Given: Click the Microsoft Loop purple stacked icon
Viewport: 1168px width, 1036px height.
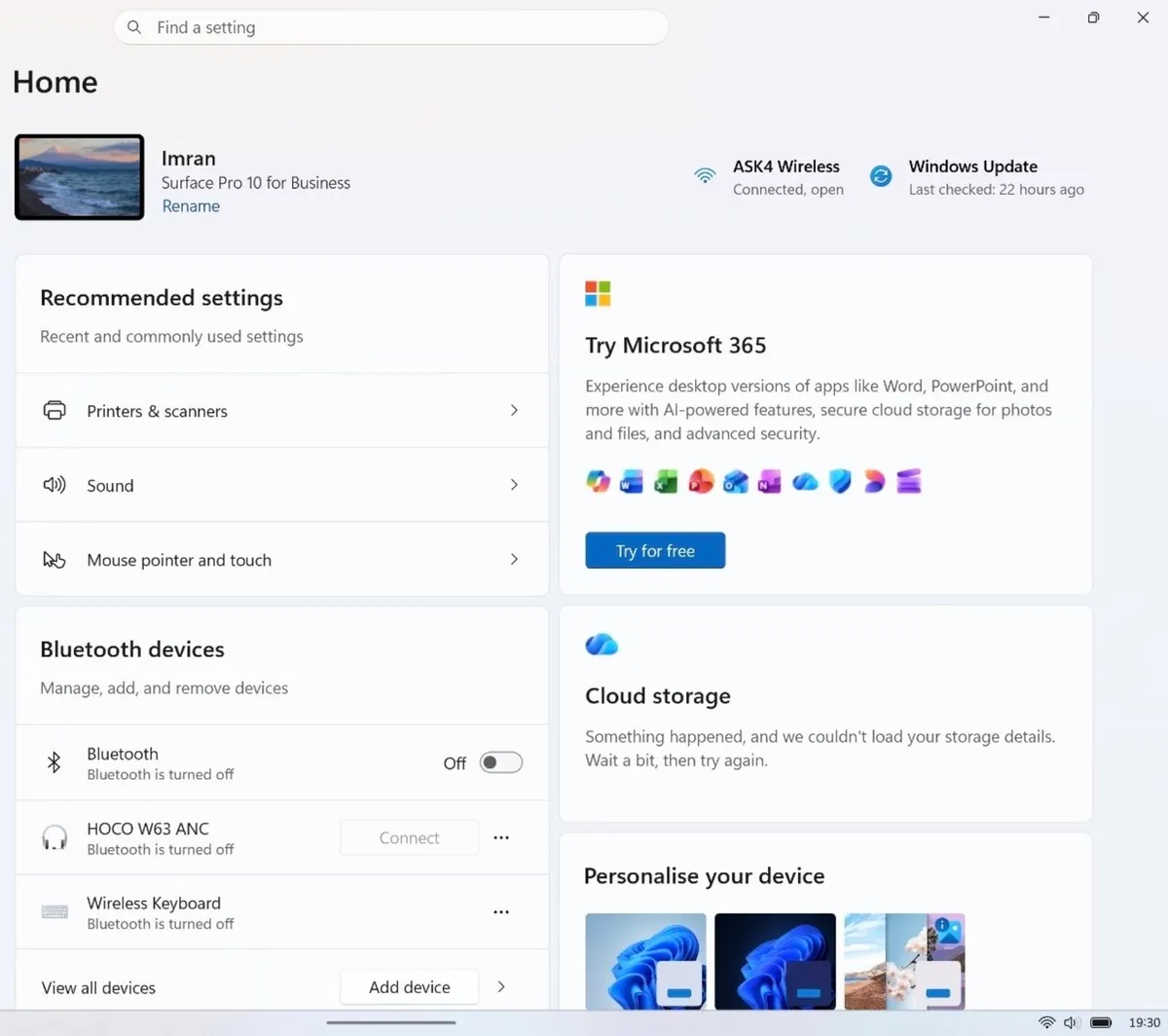Looking at the screenshot, I should tap(909, 481).
